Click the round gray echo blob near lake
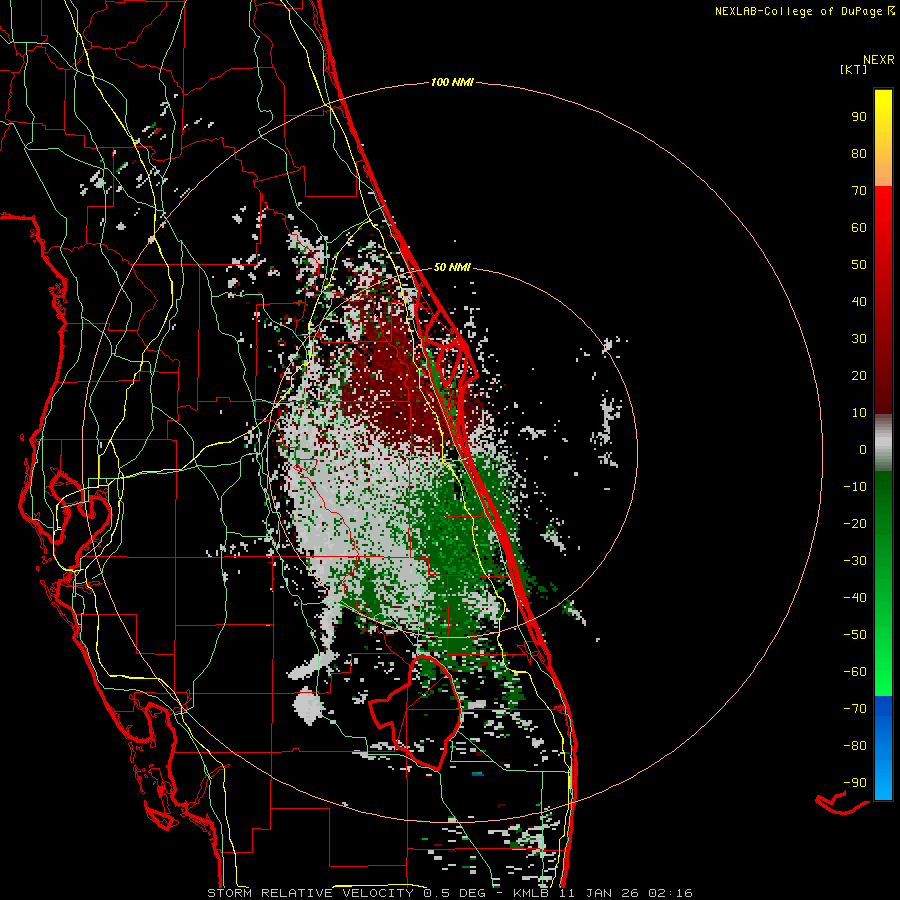This screenshot has height=900, width=900. pos(308,707)
